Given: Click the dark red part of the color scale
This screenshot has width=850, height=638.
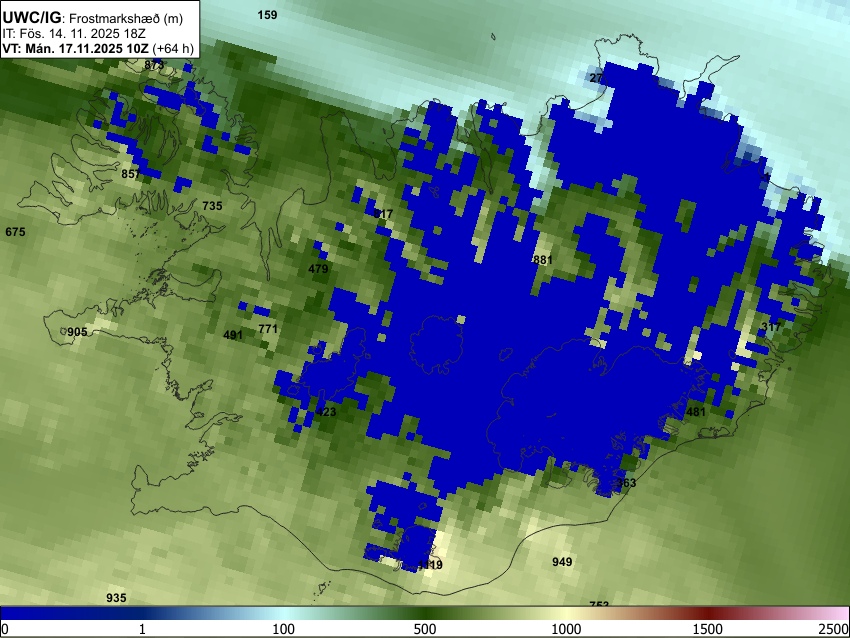Looking at the screenshot, I should click(708, 614).
